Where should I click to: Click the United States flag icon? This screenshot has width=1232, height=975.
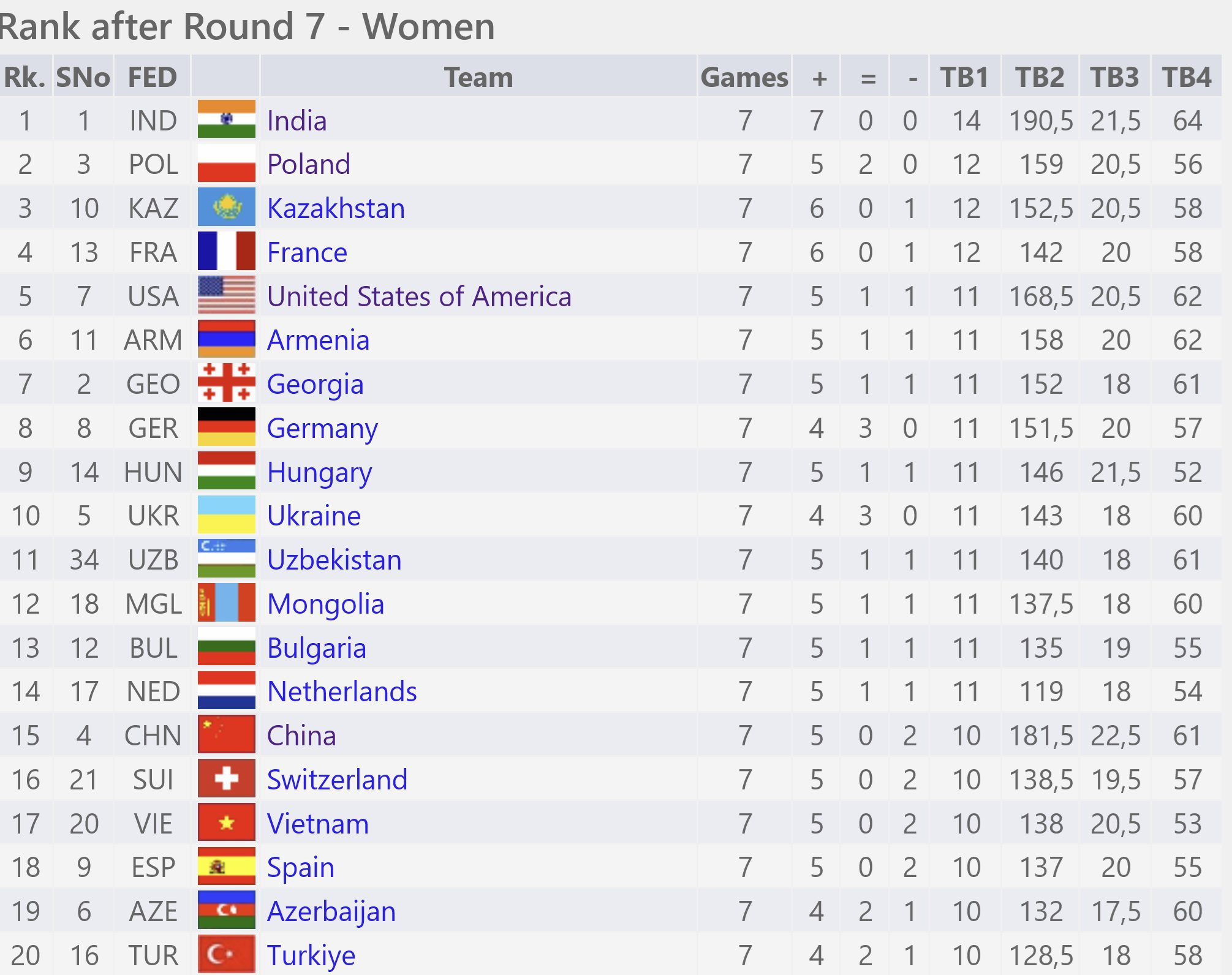(226, 296)
